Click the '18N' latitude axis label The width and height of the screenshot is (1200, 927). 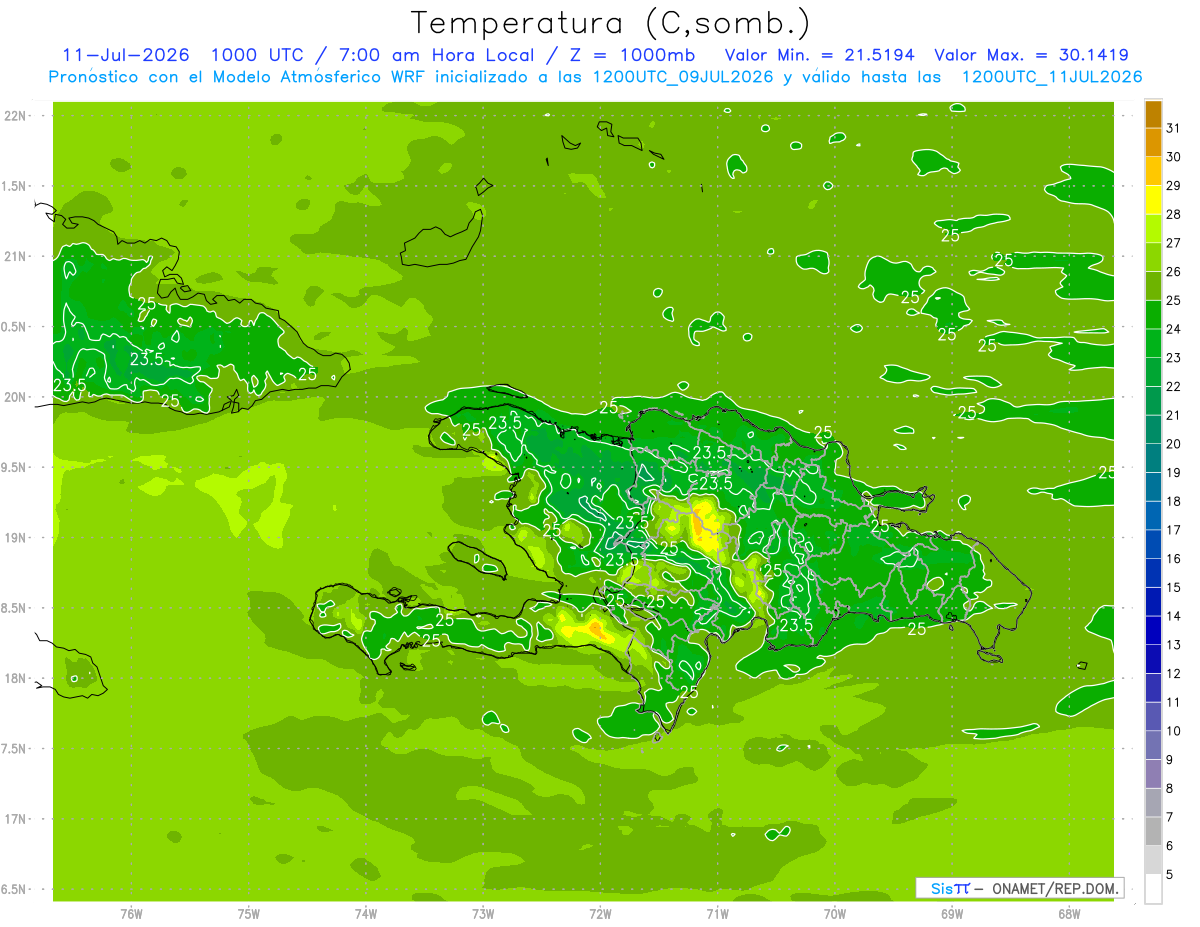15,679
